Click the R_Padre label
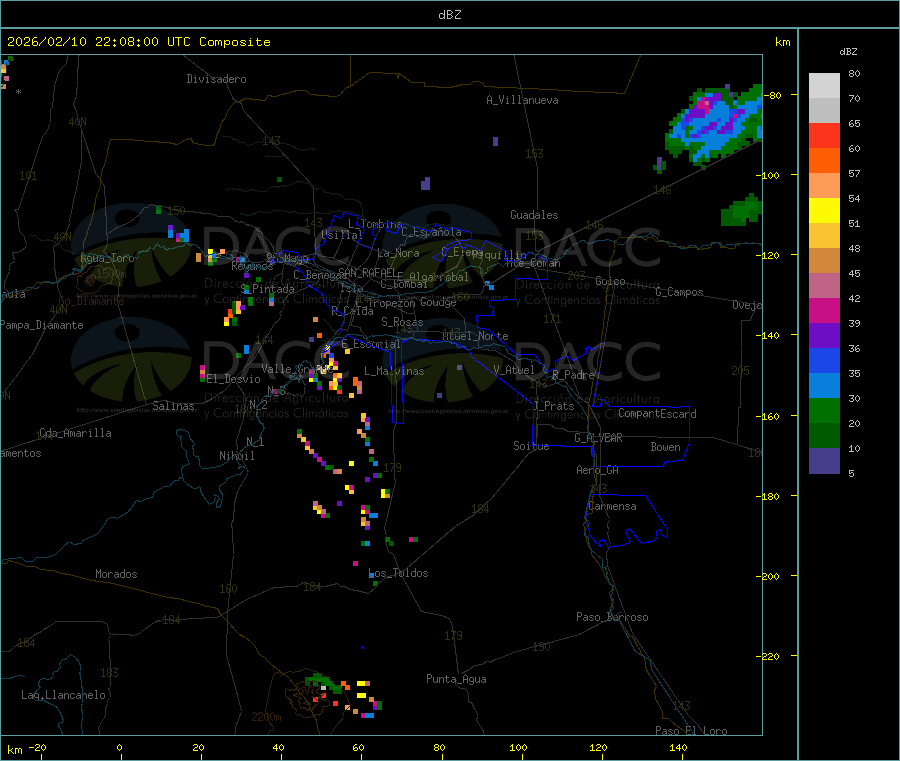 573,375
